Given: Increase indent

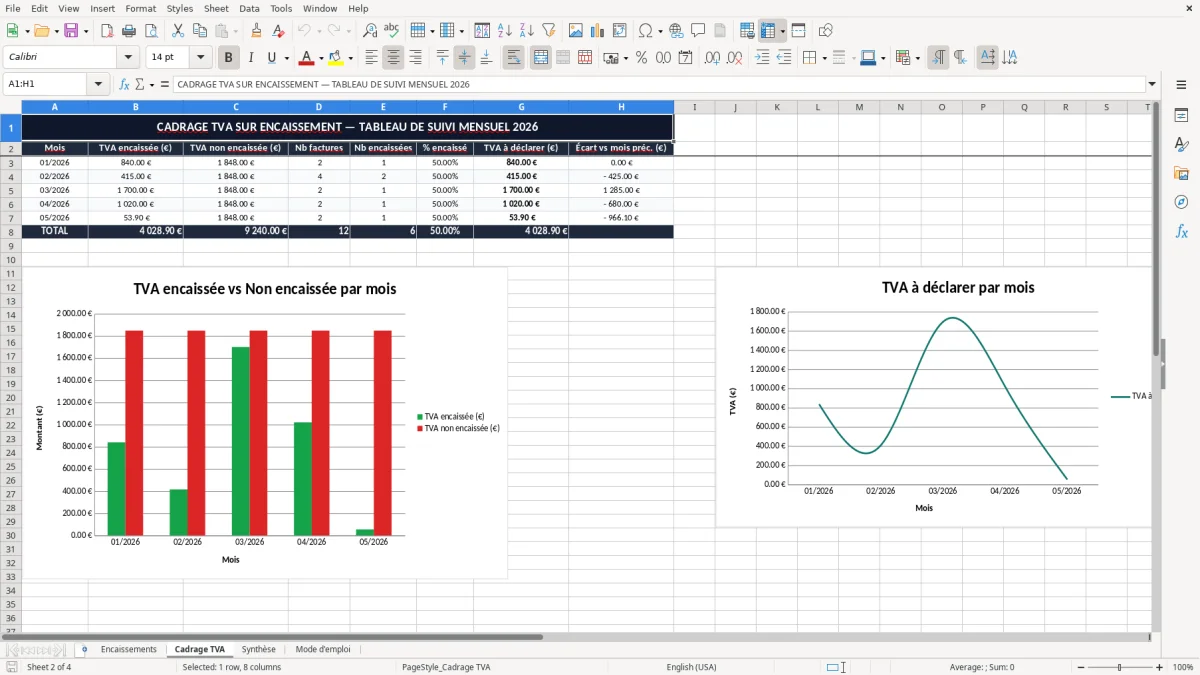Looking at the screenshot, I should pos(763,58).
